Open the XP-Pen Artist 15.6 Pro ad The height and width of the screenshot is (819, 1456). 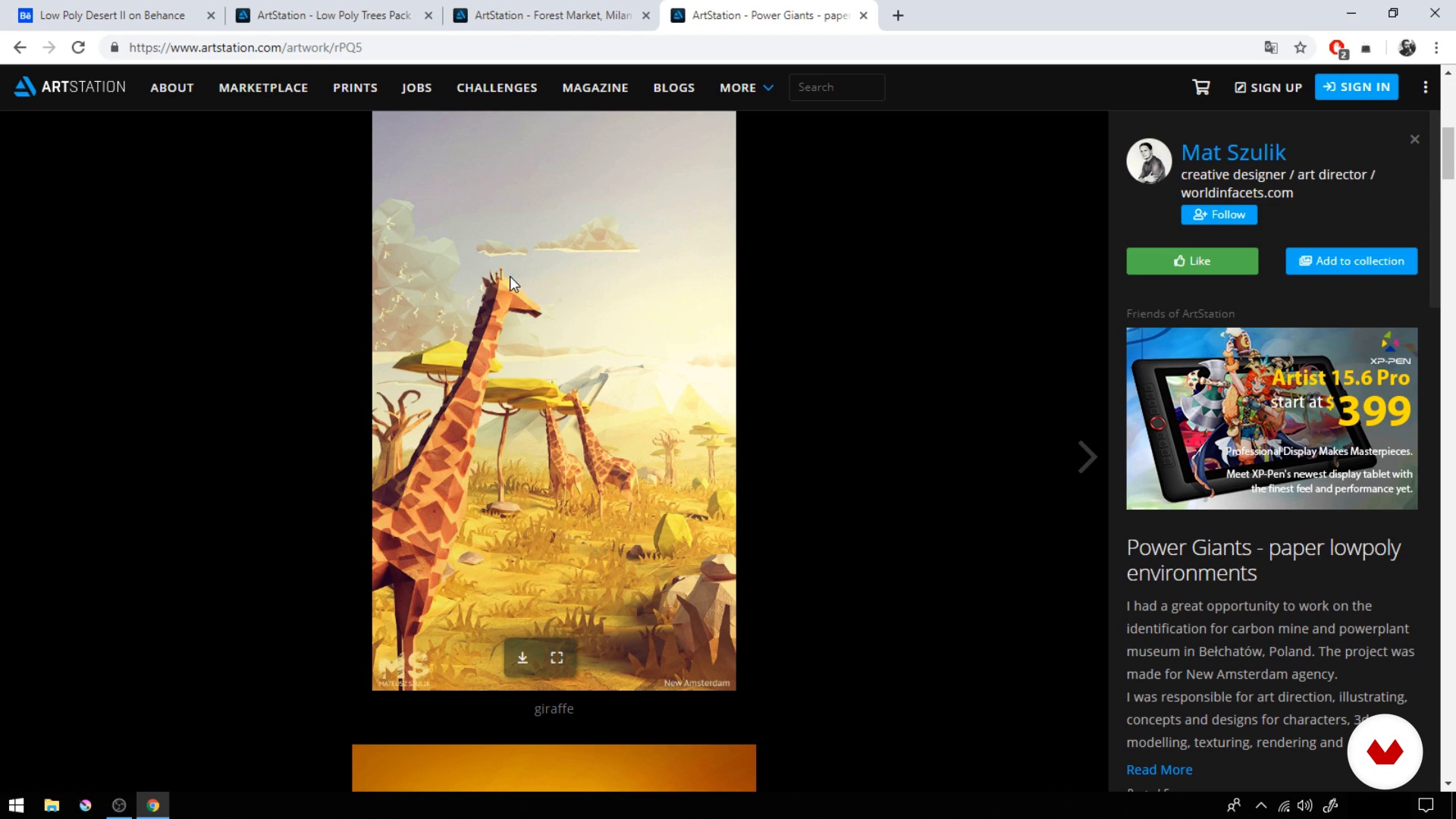[x=1272, y=419]
